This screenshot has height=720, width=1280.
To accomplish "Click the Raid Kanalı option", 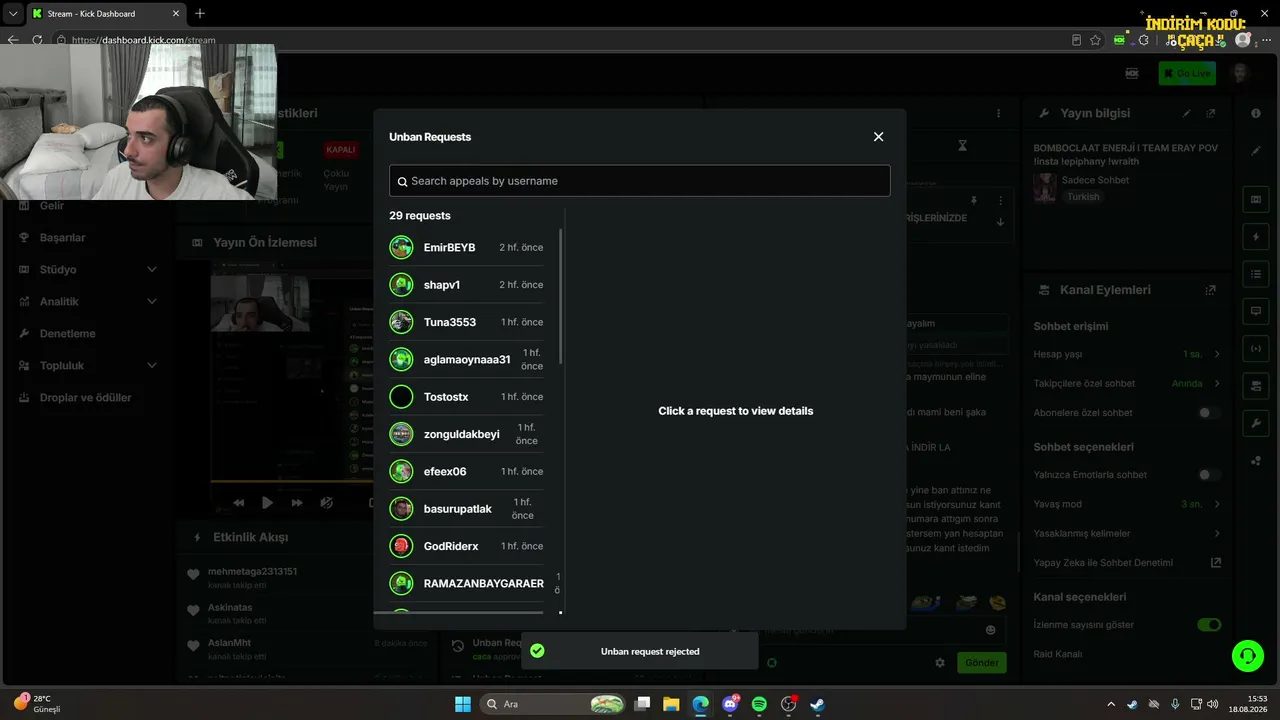I will coord(1057,654).
